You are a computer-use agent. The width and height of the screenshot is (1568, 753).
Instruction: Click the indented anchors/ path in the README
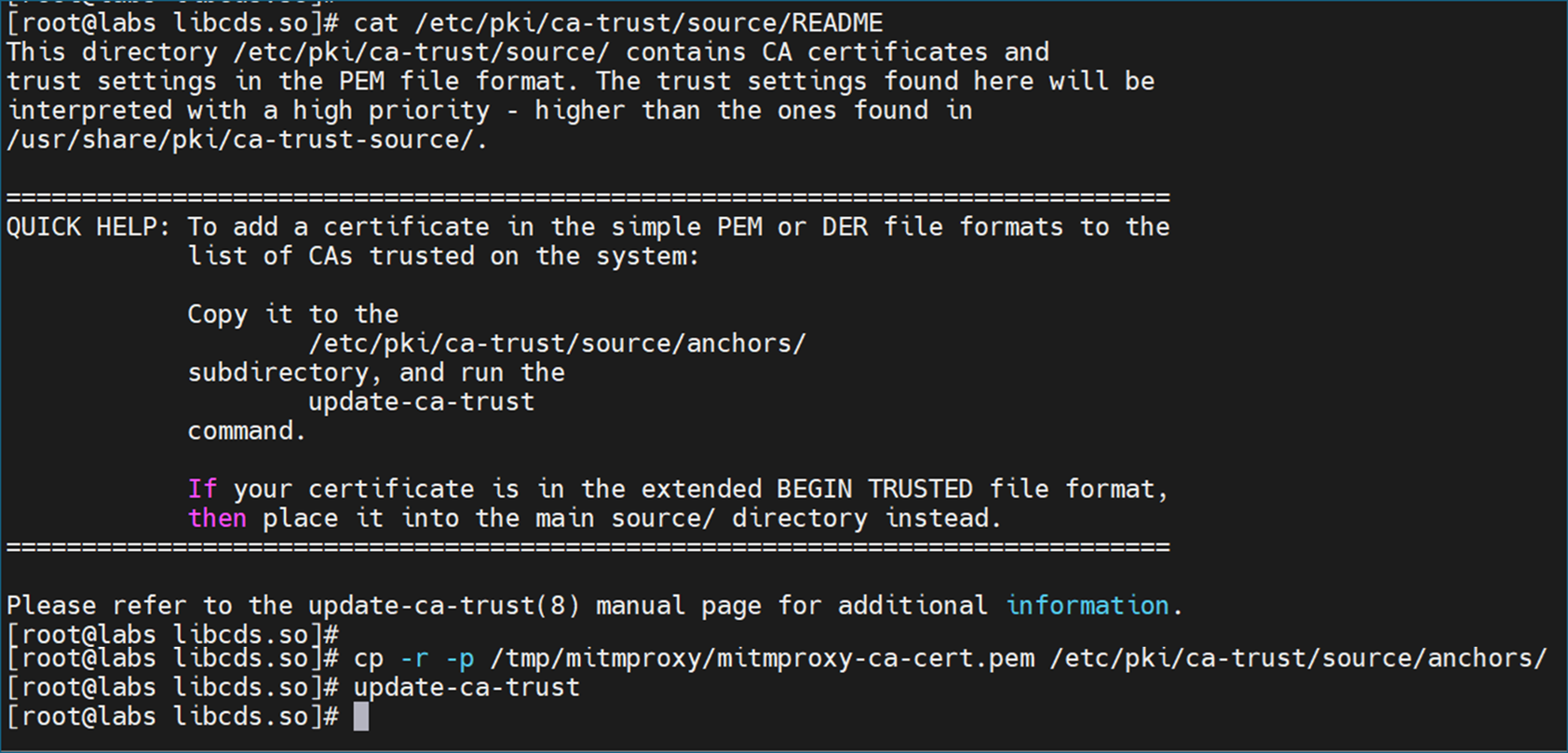557,343
